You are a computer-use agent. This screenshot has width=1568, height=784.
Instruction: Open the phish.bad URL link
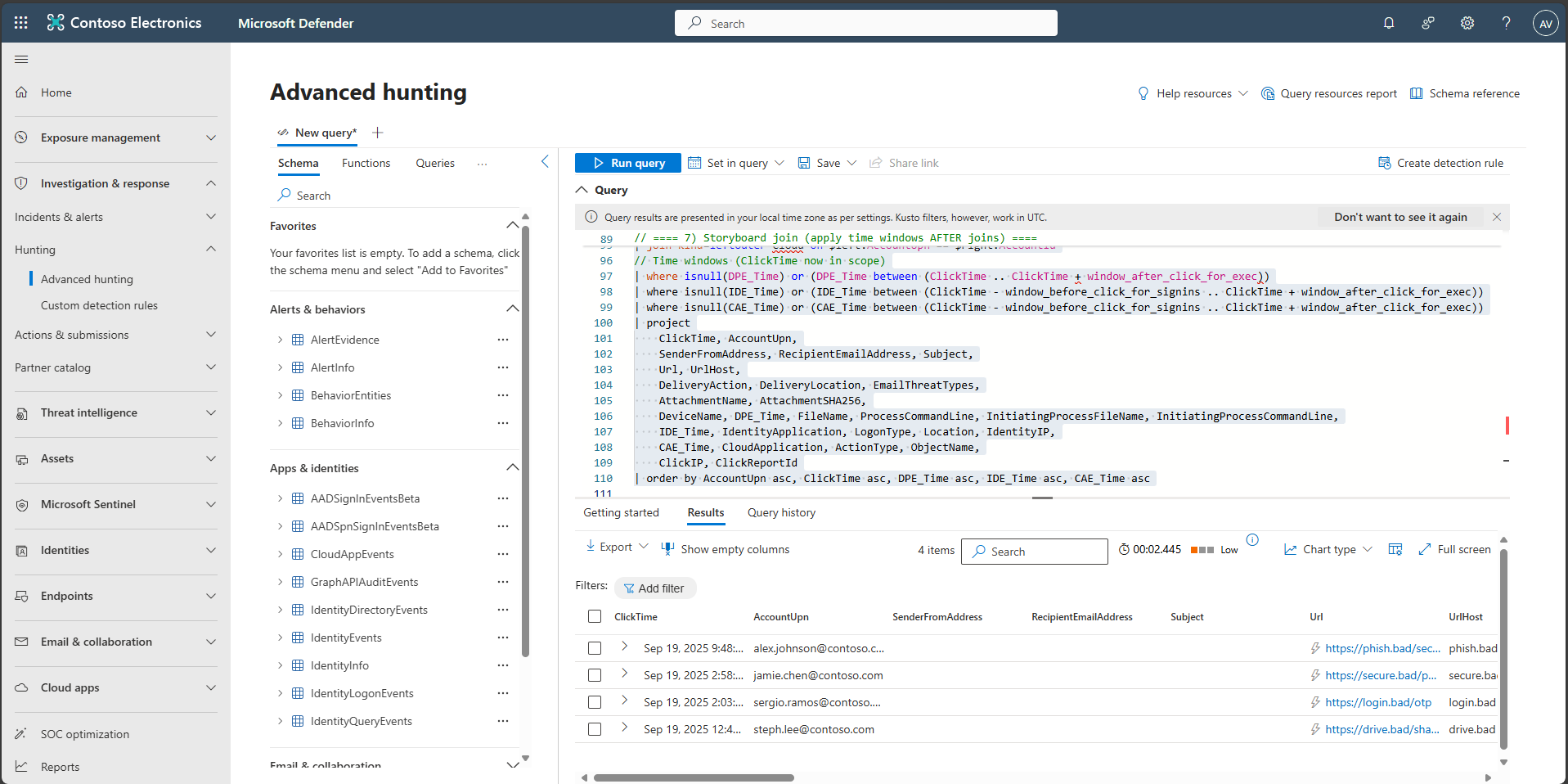1382,648
